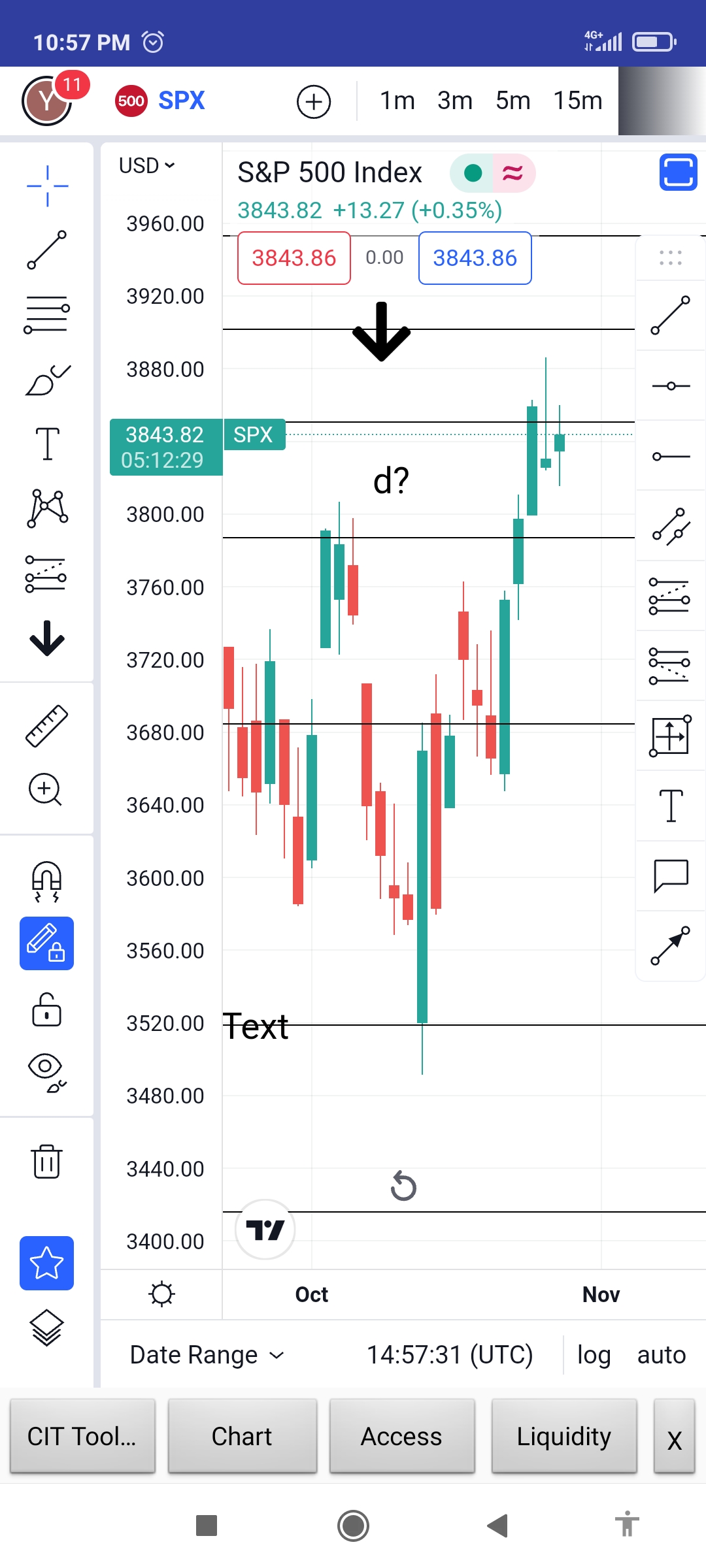Select the ruler measure tool

tap(47, 726)
